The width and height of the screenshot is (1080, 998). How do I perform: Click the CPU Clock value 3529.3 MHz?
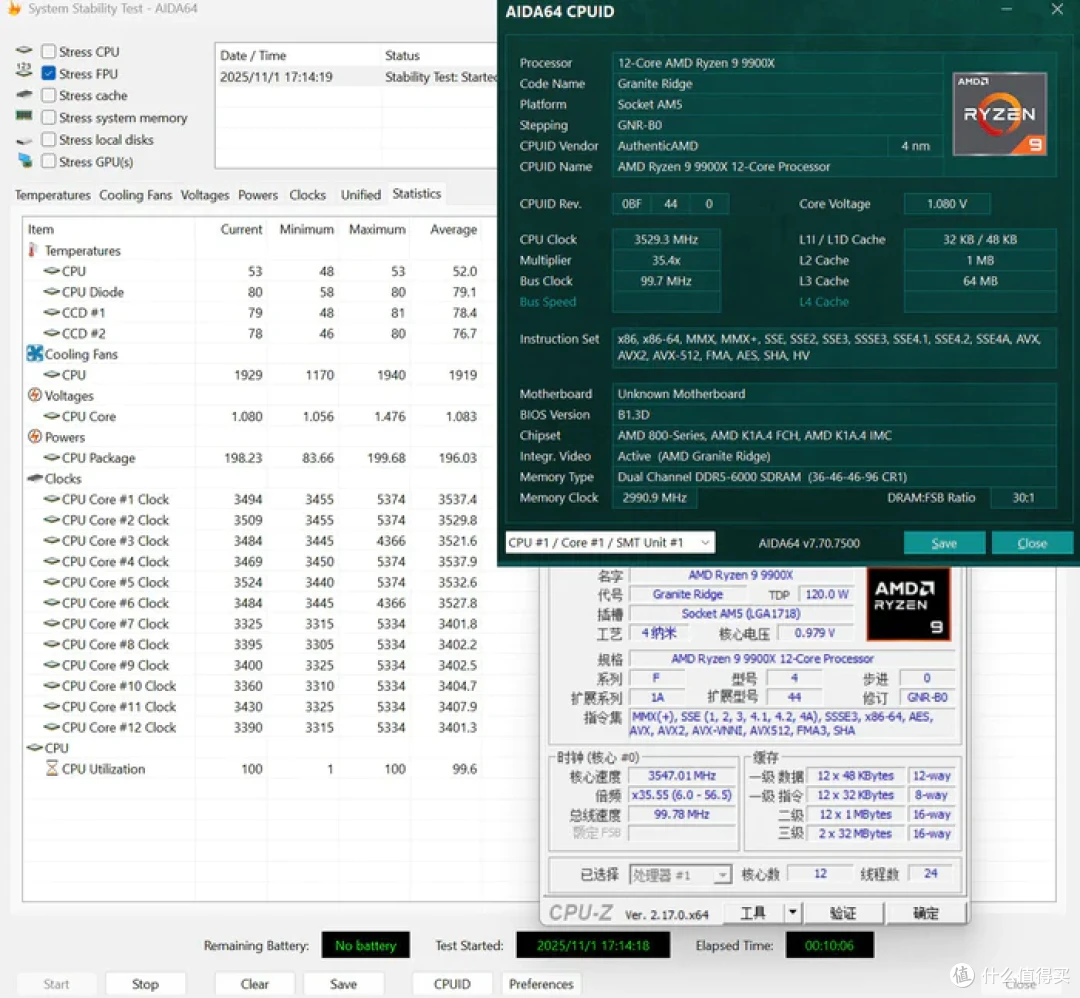[x=666, y=239]
